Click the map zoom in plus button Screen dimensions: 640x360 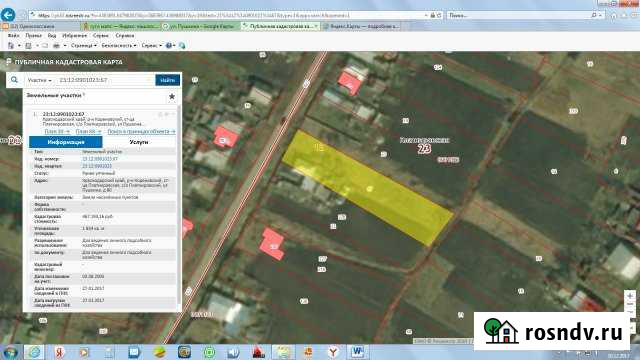(630, 296)
